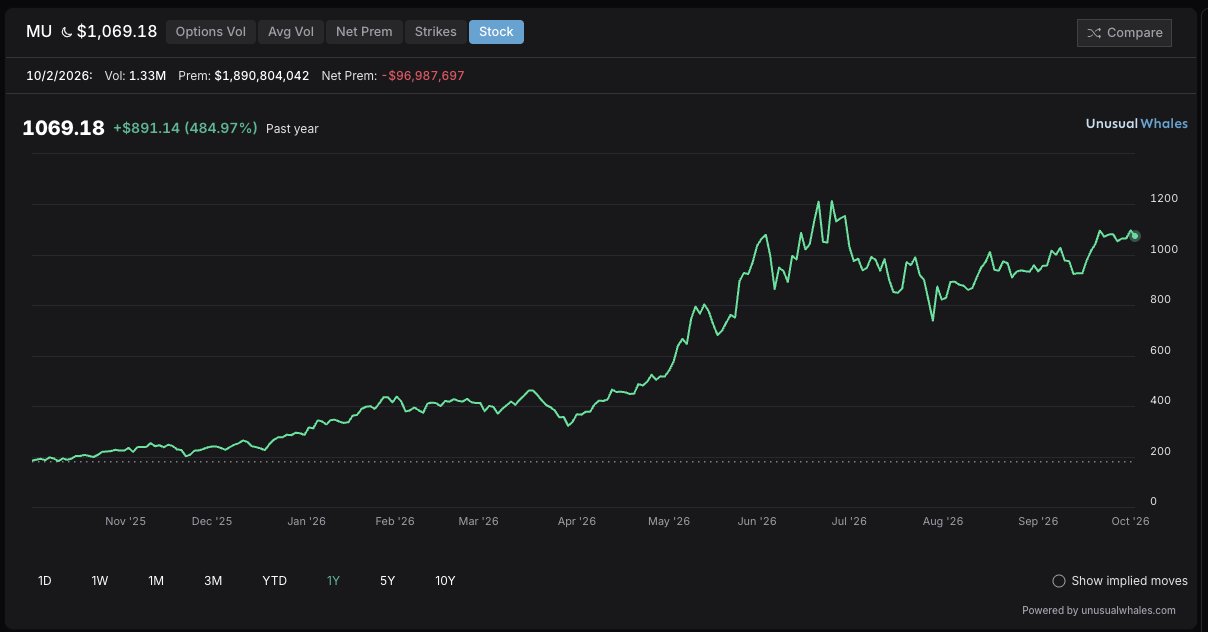Click the header price $1,069.18

117,32
